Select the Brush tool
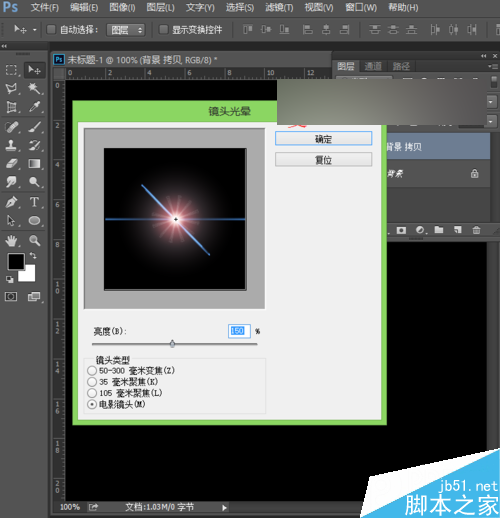Screen dimensions: 500x518 [34, 127]
